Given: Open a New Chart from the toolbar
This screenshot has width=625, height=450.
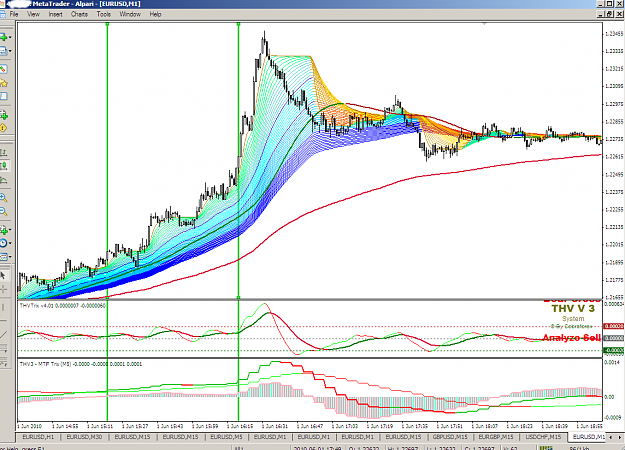Looking at the screenshot, I should (x=4, y=37).
